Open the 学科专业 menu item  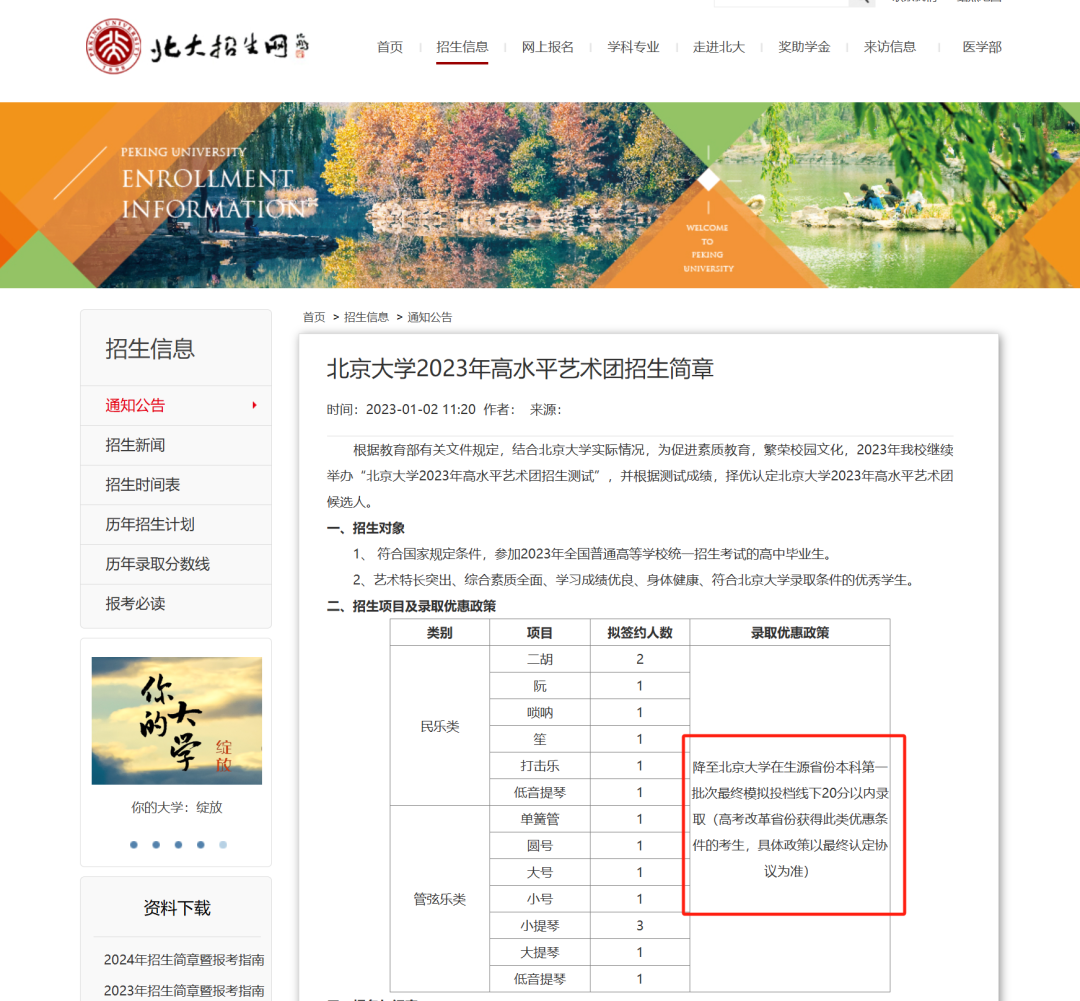(633, 47)
